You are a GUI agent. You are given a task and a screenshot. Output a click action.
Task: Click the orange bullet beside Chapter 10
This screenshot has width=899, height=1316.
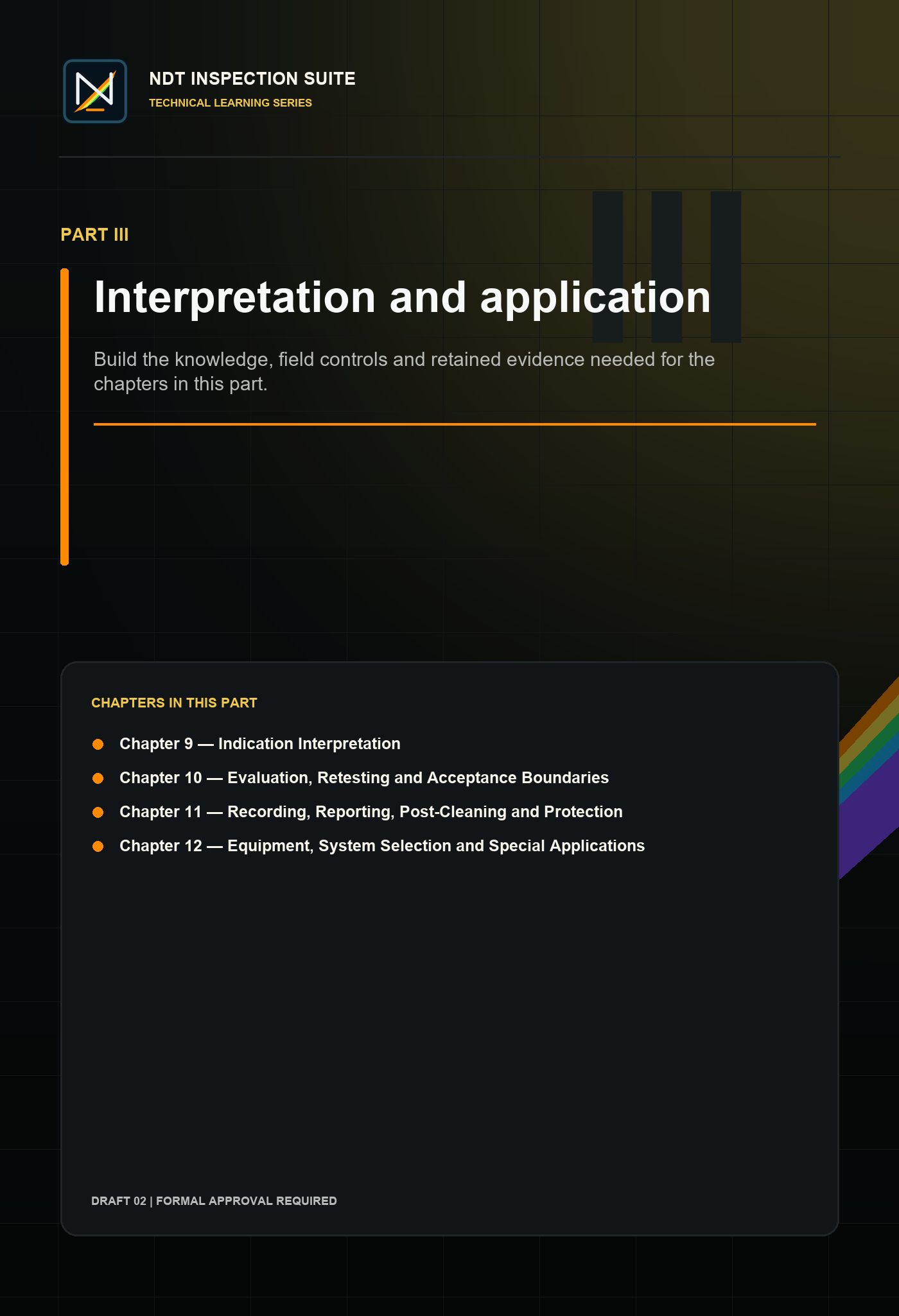coord(98,778)
